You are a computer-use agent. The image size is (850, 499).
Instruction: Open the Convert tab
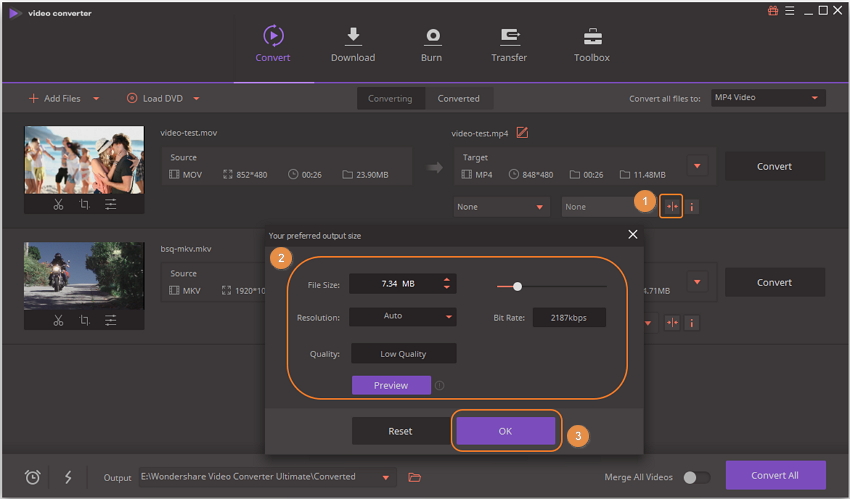point(273,44)
